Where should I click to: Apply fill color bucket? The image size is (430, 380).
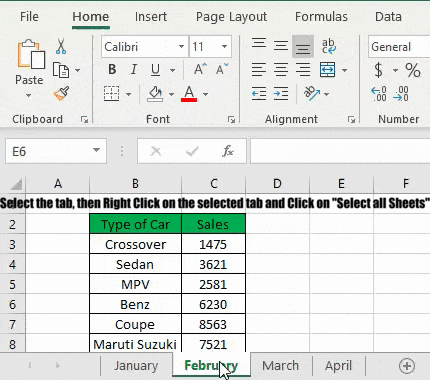point(155,94)
